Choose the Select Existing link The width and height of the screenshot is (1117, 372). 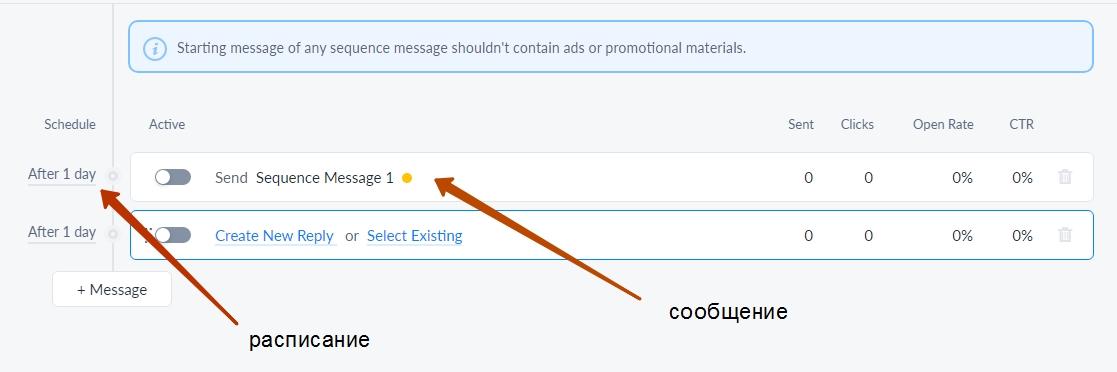pos(415,236)
